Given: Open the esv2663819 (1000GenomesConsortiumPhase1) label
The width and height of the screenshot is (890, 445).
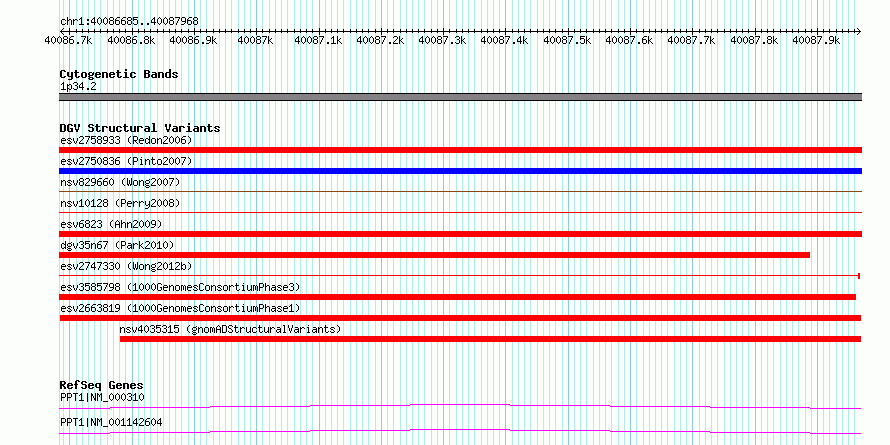Looking at the screenshot, I should tap(180, 308).
